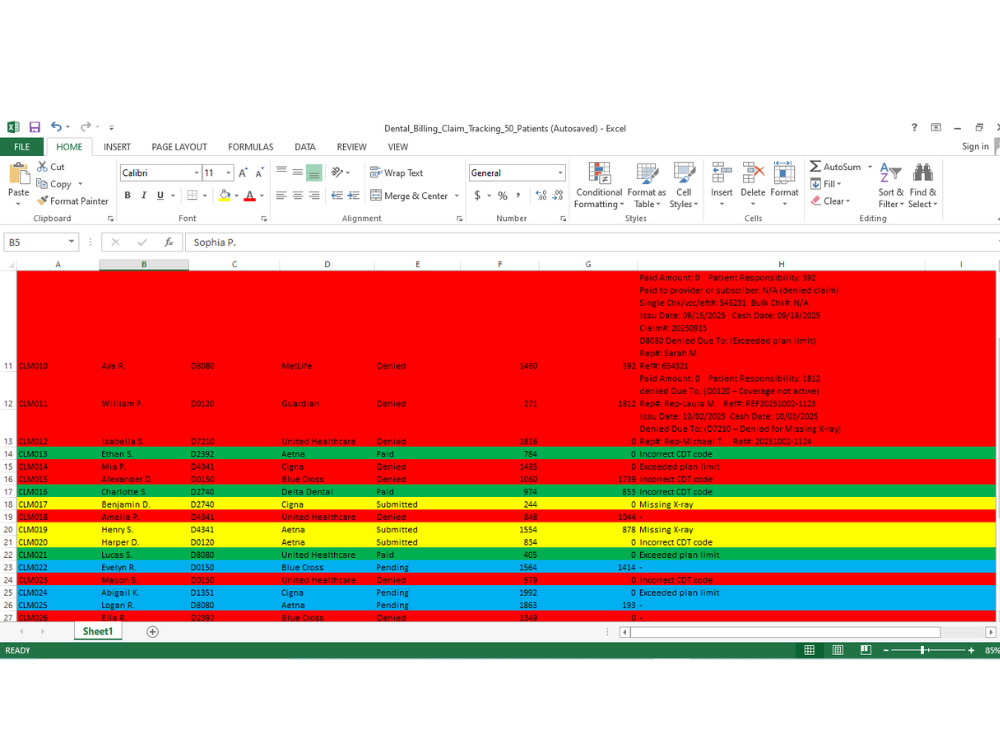Open Format as Table gallery
The width and height of the screenshot is (1000, 750).
[647, 186]
